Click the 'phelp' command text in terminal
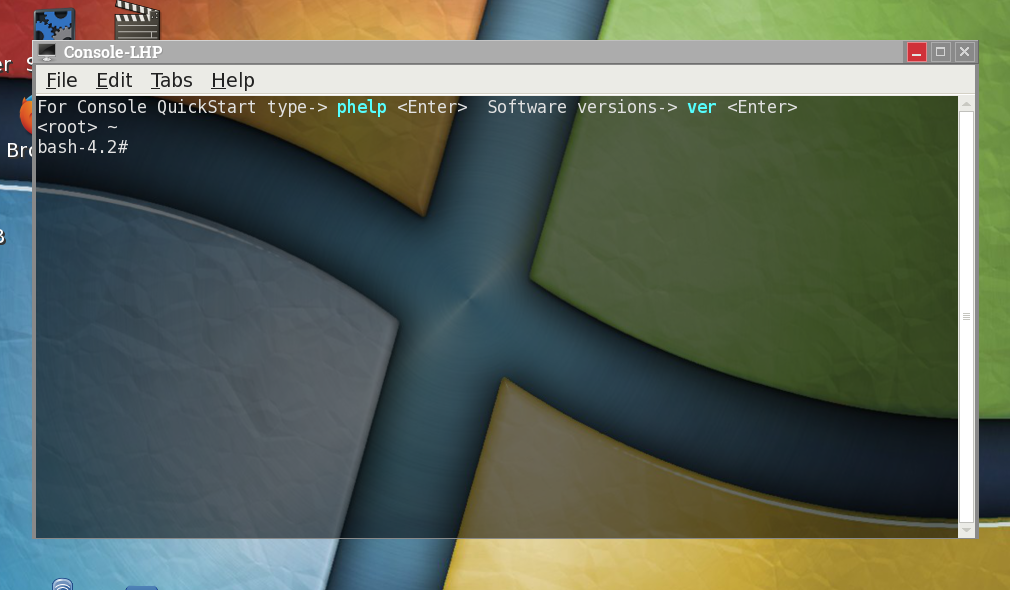Screen dimensions: 1010x590 pyautogui.click(x=361, y=107)
